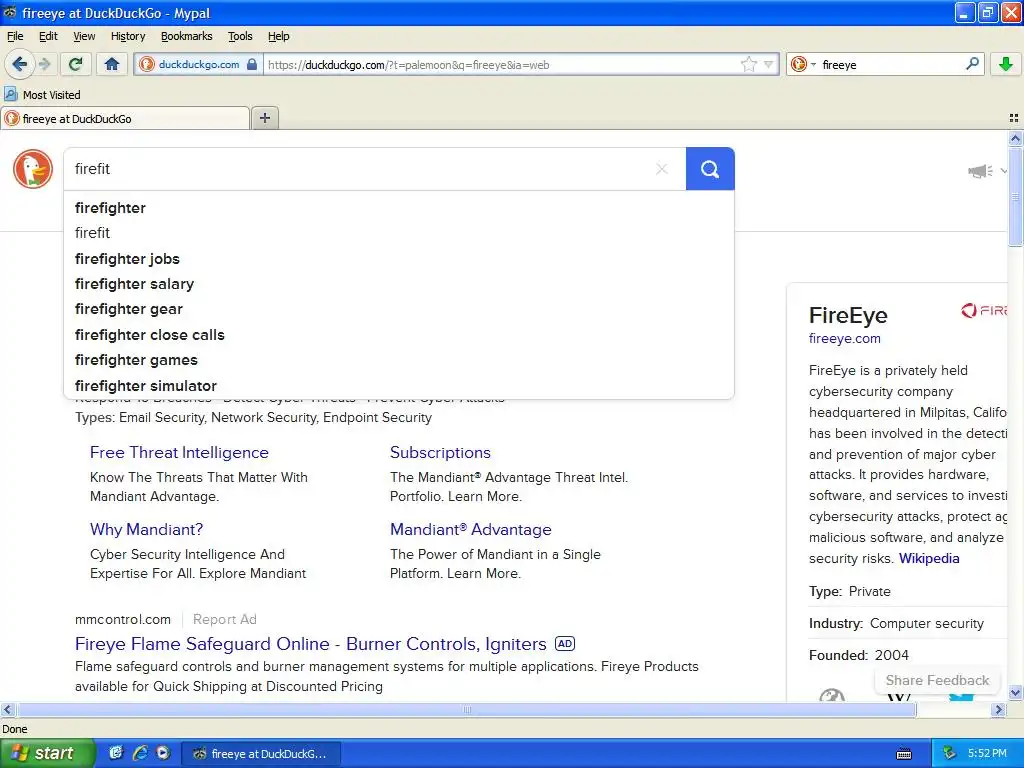Open the File menu
Image resolution: width=1024 pixels, height=768 pixels.
[15, 36]
